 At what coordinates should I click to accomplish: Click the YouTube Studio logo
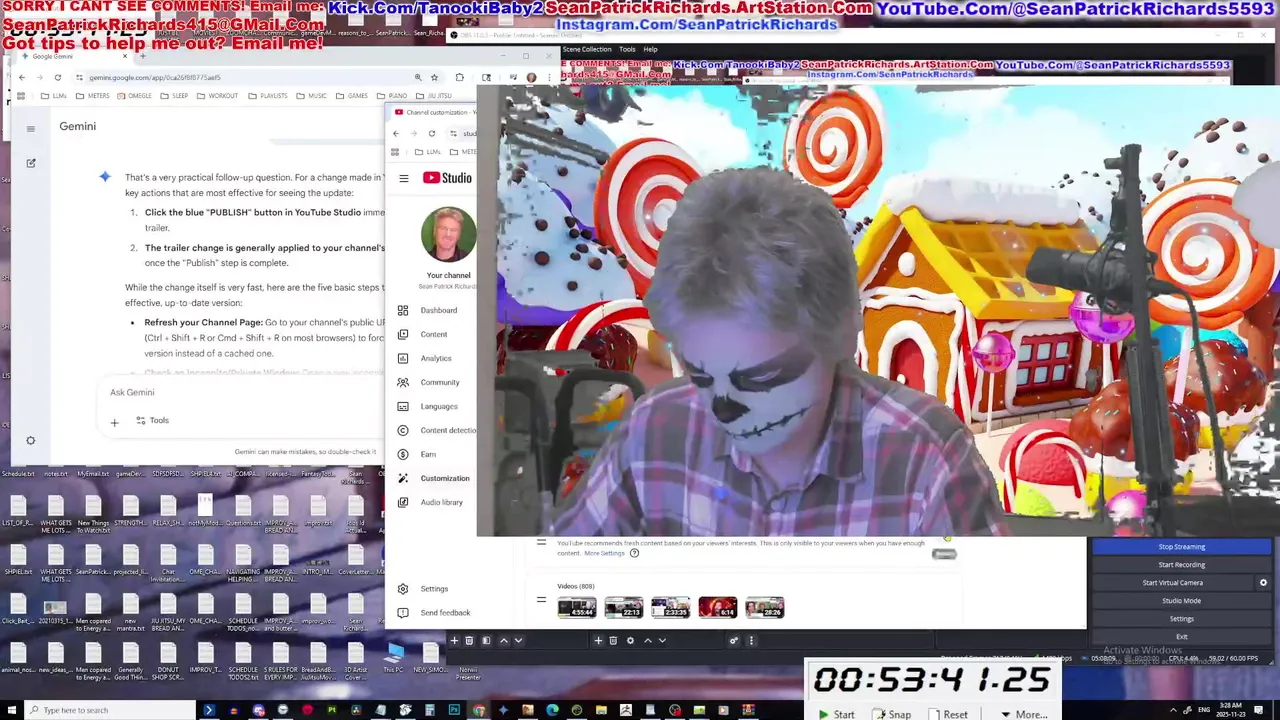click(x=447, y=178)
